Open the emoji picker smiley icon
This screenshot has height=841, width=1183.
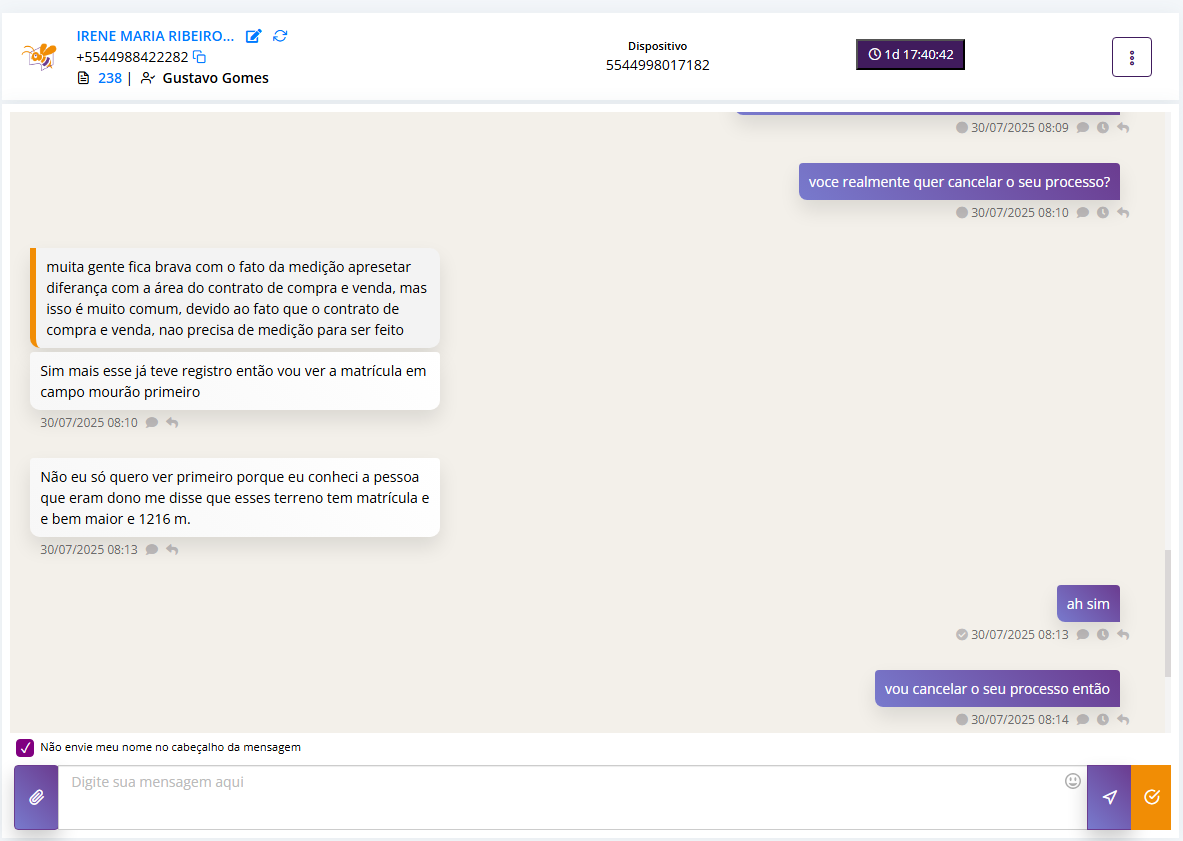pyautogui.click(x=1073, y=781)
